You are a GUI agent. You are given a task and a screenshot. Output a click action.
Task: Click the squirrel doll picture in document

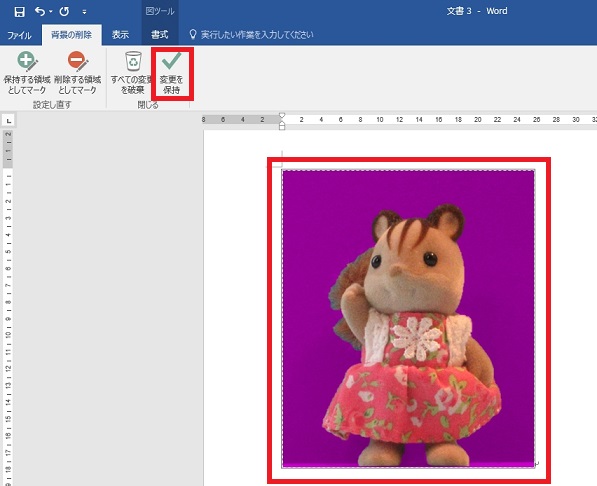(408, 318)
